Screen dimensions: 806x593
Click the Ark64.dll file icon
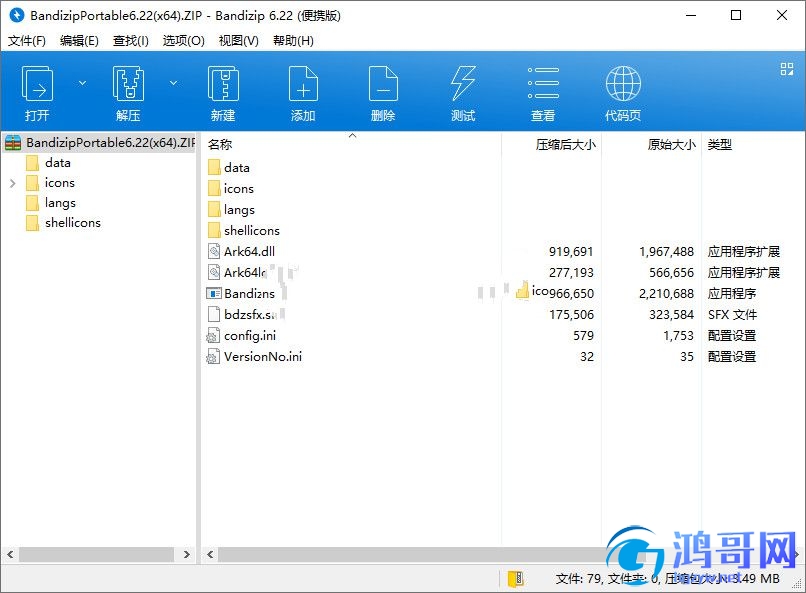point(214,251)
